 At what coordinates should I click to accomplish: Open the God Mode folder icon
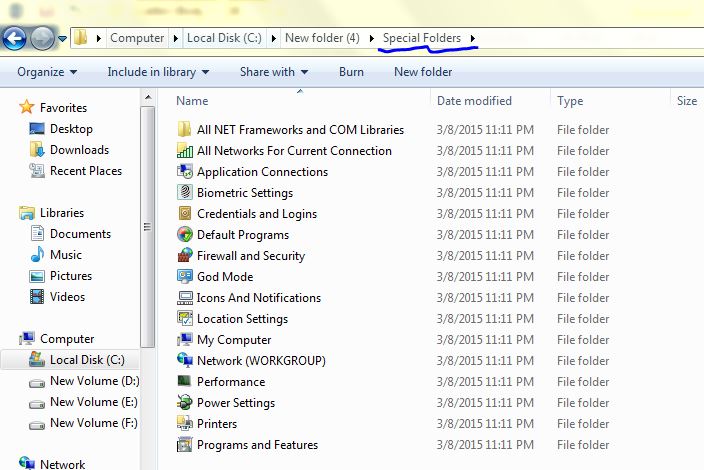[184, 277]
